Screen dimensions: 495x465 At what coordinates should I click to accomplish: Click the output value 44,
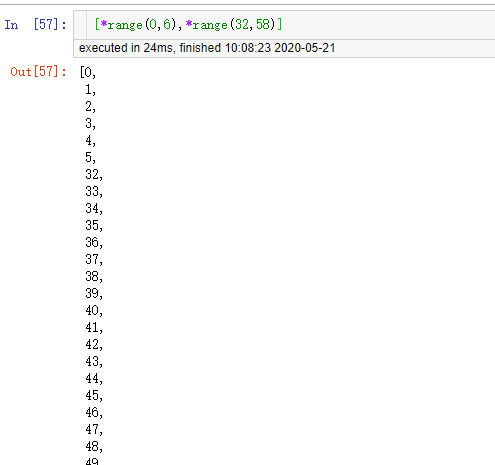[94, 378]
